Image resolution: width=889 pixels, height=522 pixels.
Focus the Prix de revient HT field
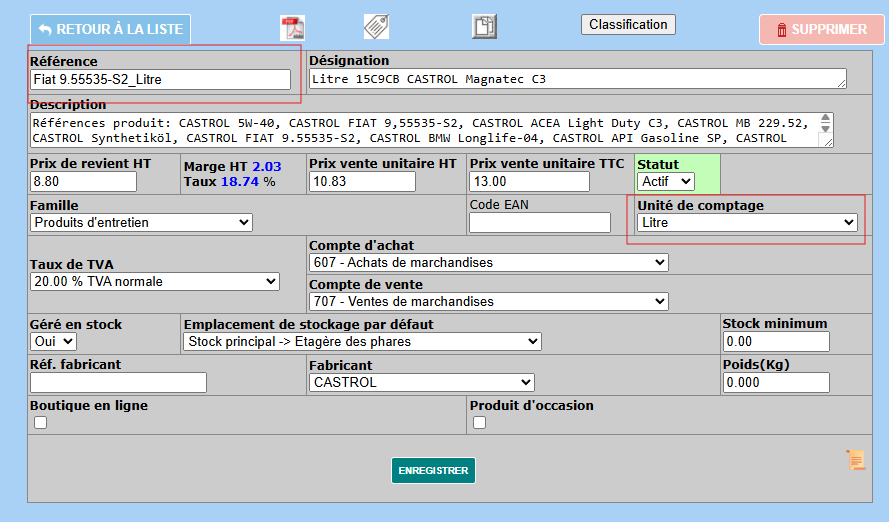click(83, 181)
